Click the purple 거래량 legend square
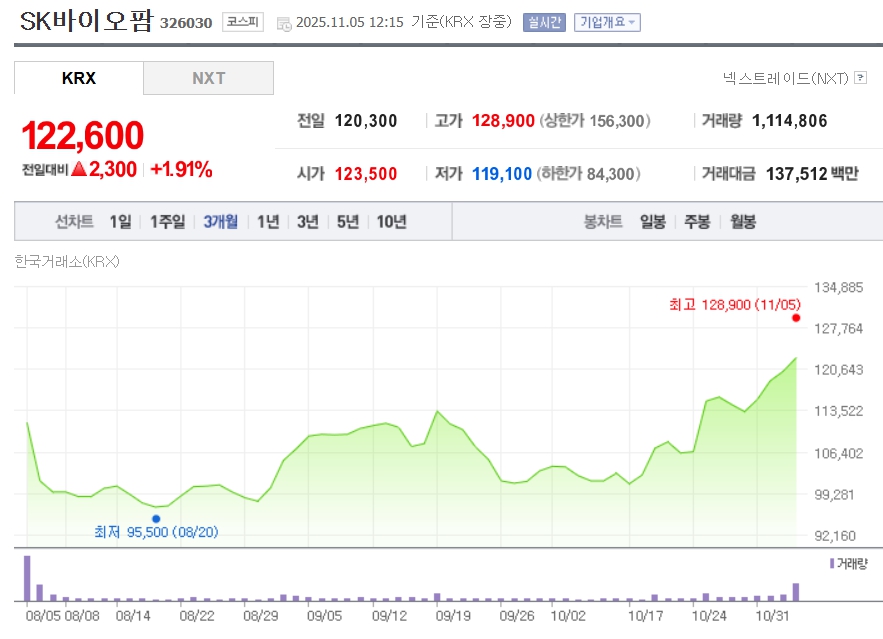The width and height of the screenshot is (883, 639). pyautogui.click(x=831, y=564)
